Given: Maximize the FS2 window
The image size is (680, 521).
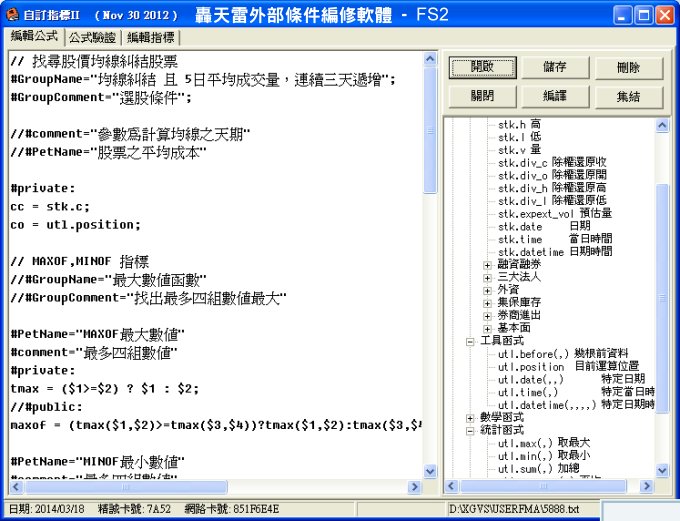Looking at the screenshot, I should pyautogui.click(x=644, y=16).
